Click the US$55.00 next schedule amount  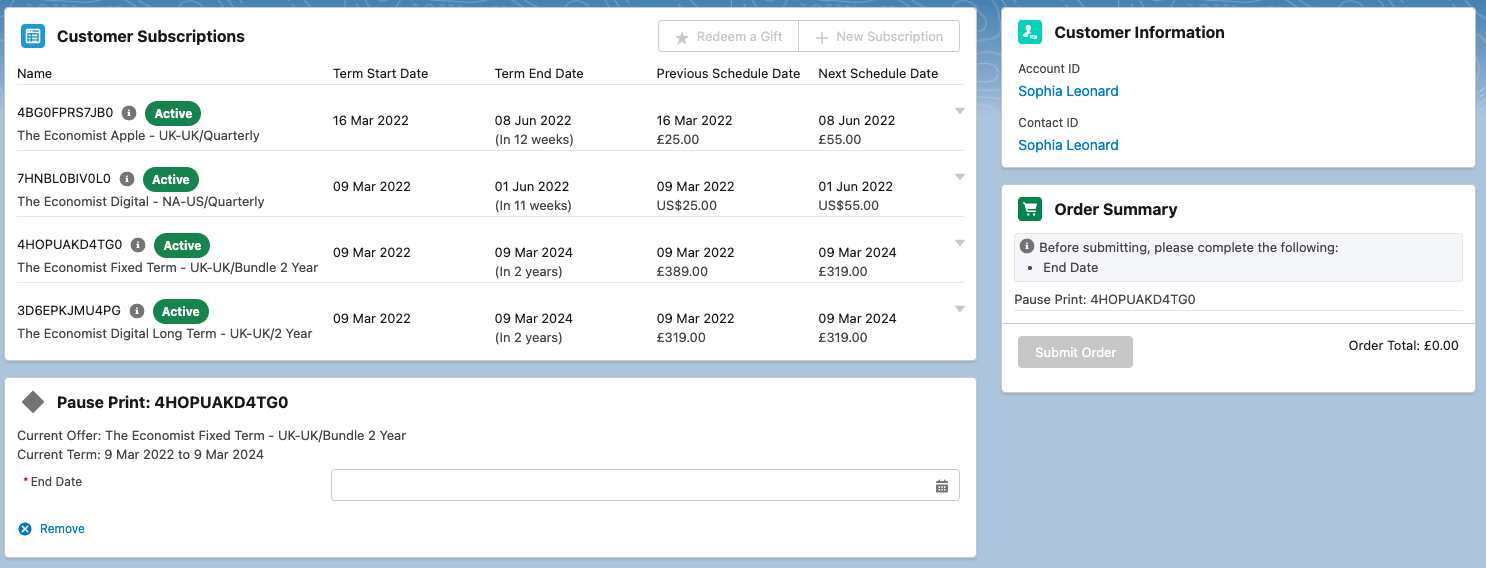[849, 205]
